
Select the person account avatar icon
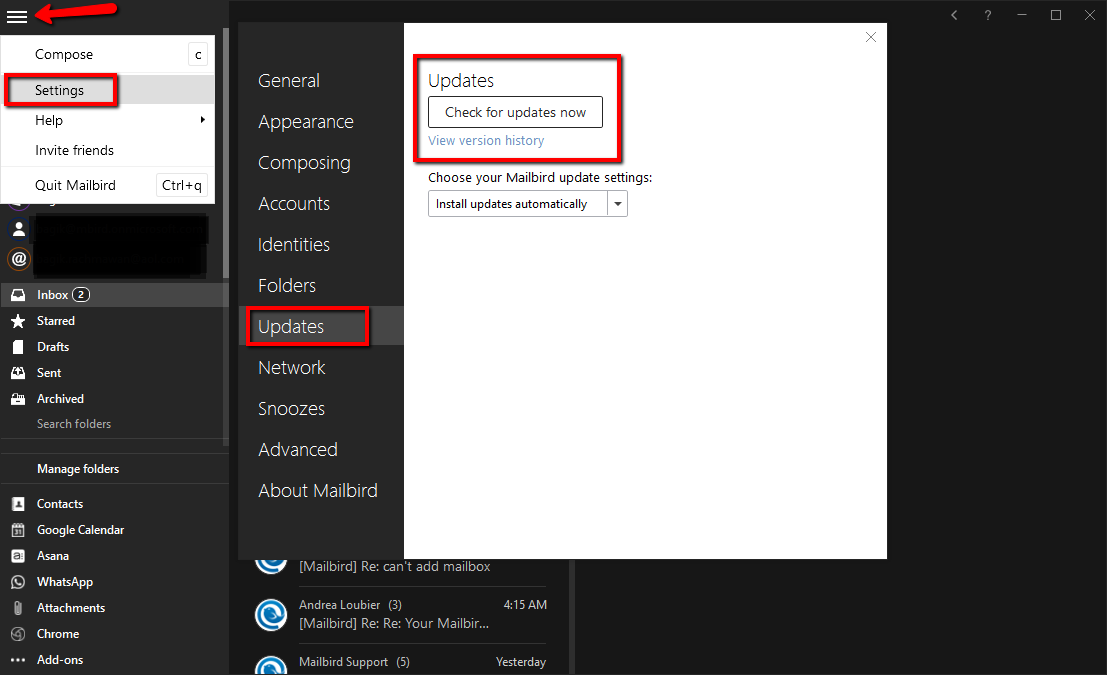(19, 229)
